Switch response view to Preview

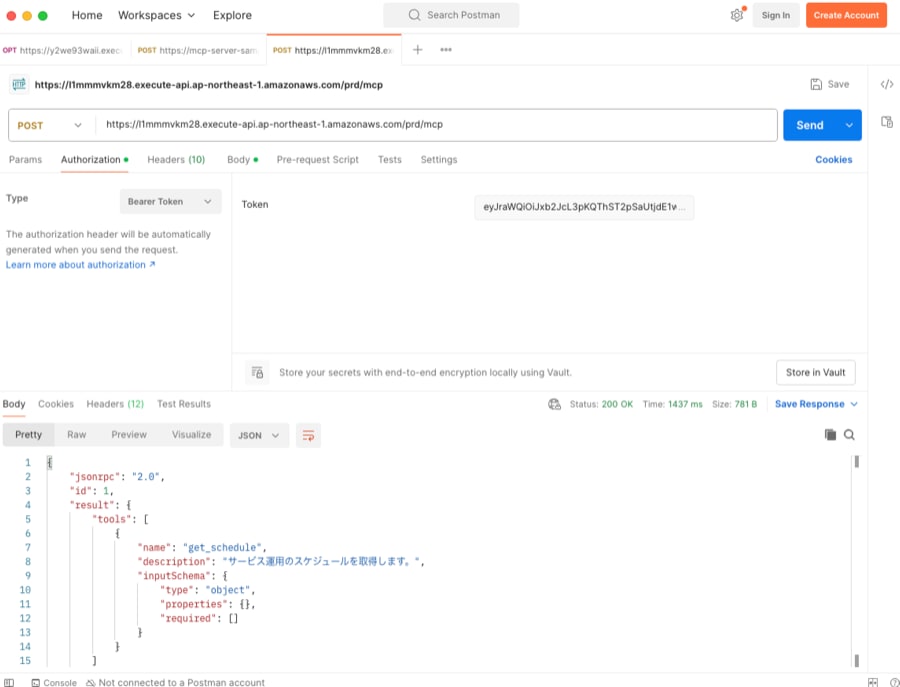point(129,434)
